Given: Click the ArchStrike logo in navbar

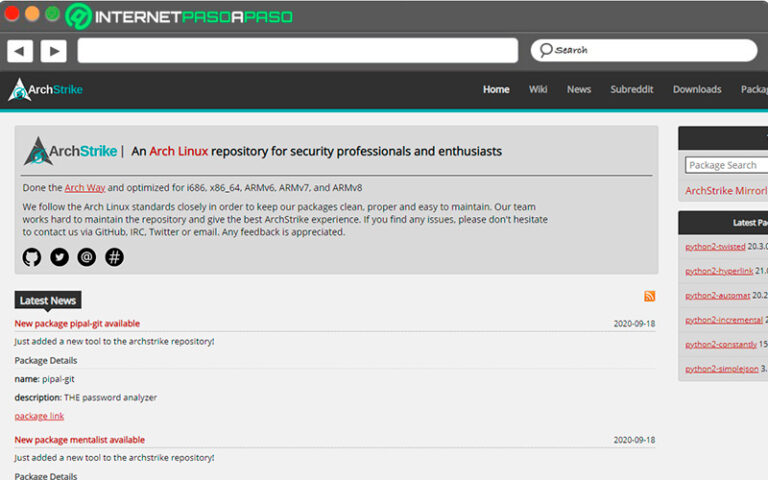Looking at the screenshot, I should point(46,90).
